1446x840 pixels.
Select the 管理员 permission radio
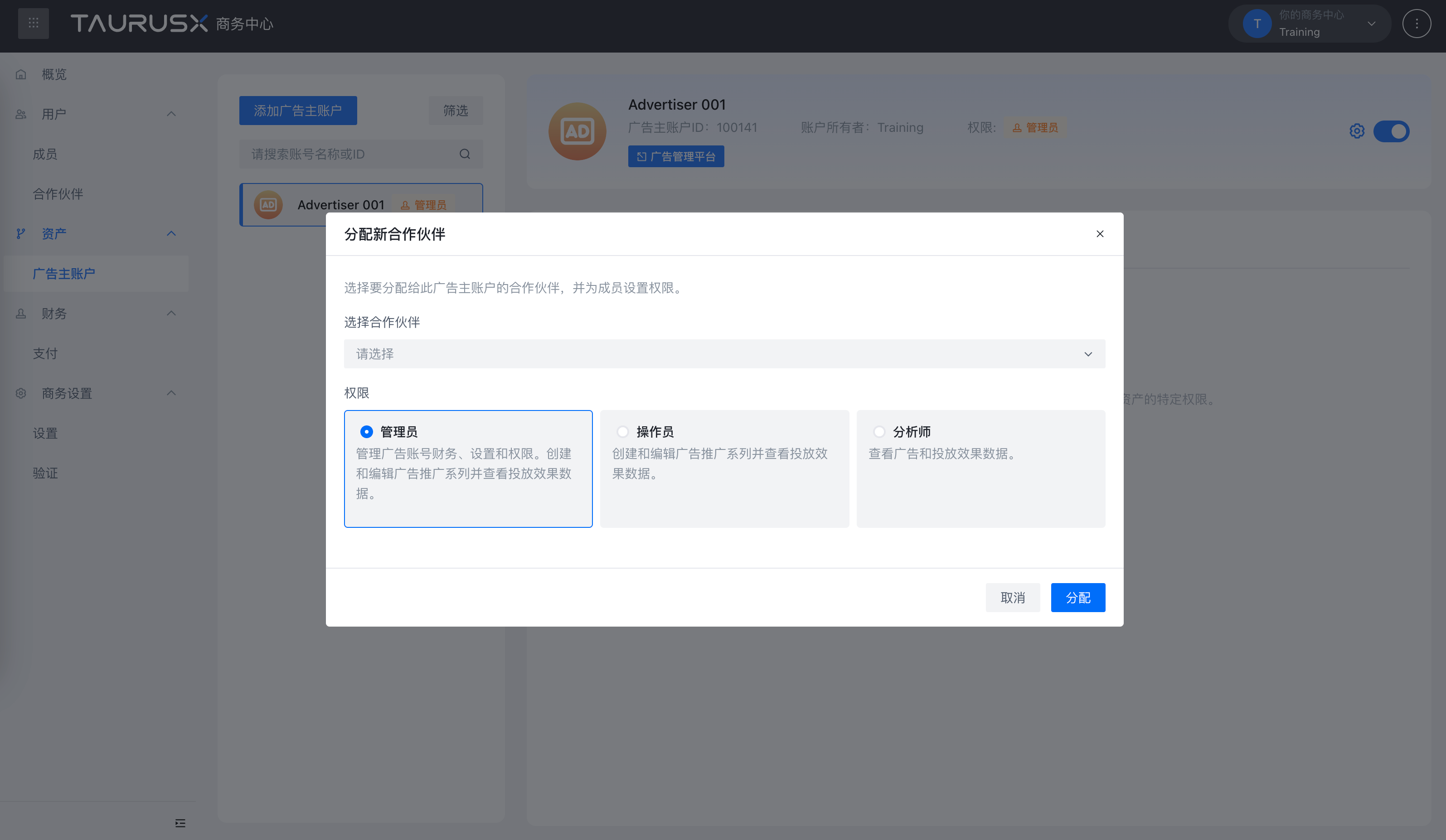(366, 431)
